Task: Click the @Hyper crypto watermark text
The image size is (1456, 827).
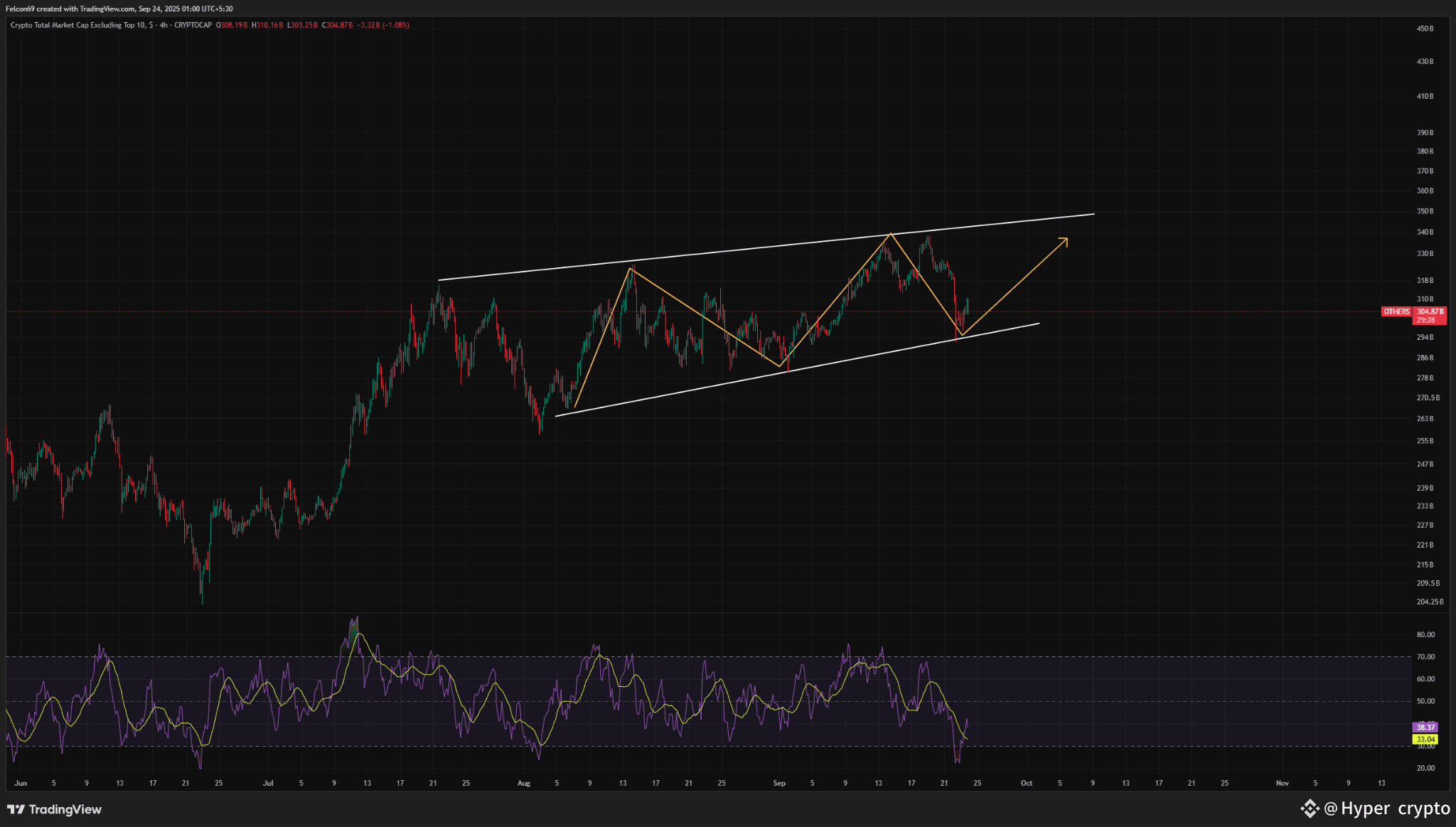Action: pyautogui.click(x=1386, y=809)
